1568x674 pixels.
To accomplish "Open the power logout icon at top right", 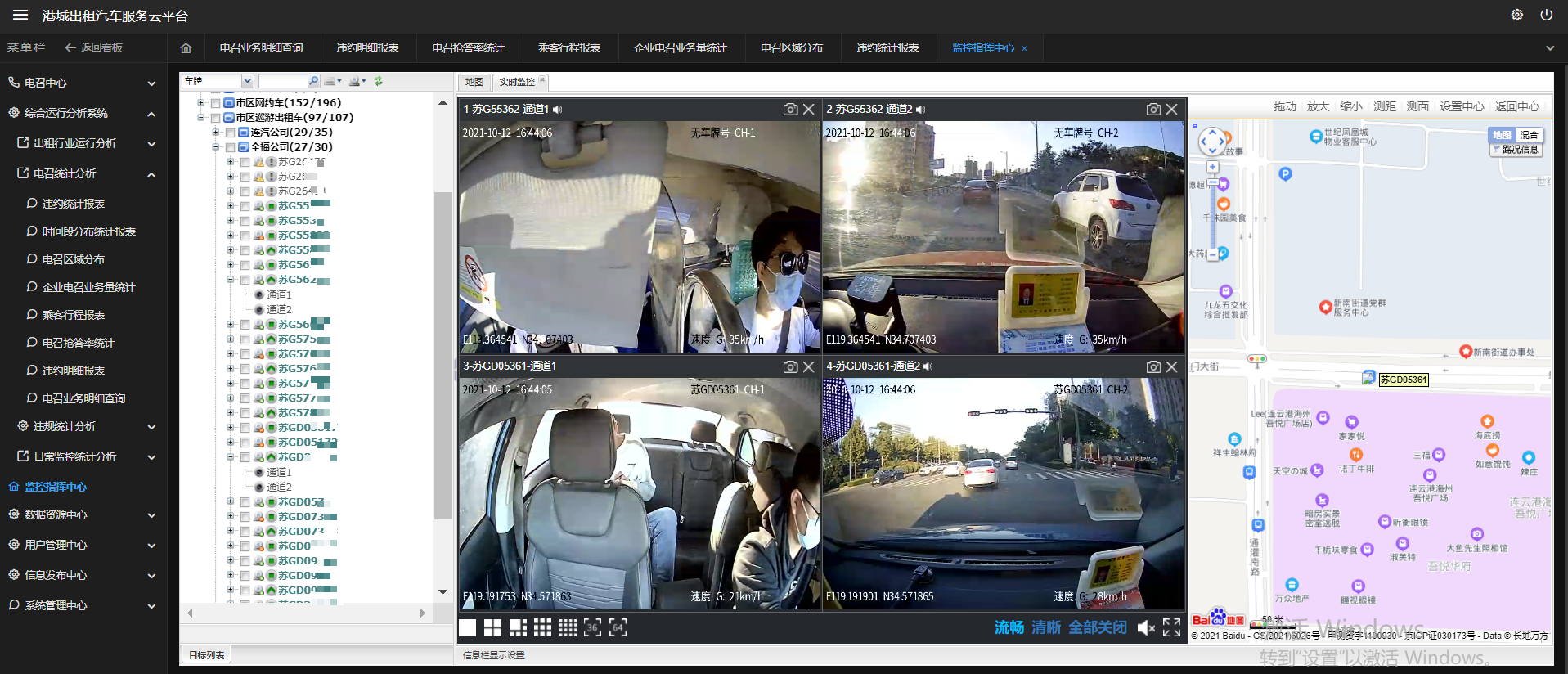I will pyautogui.click(x=1546, y=15).
